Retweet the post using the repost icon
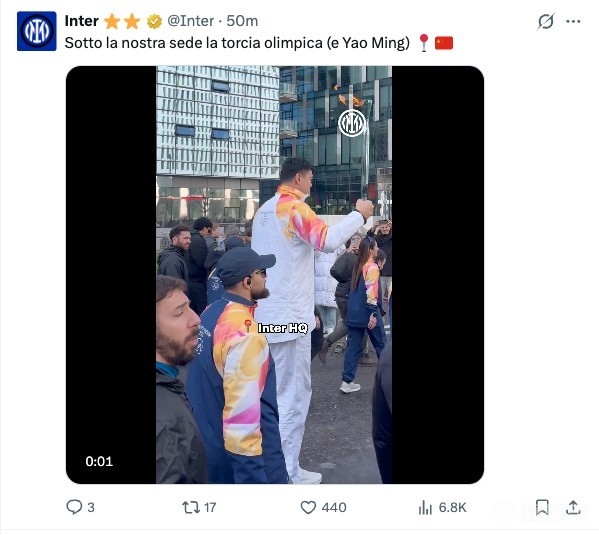This screenshot has height=535, width=599. coord(191,507)
